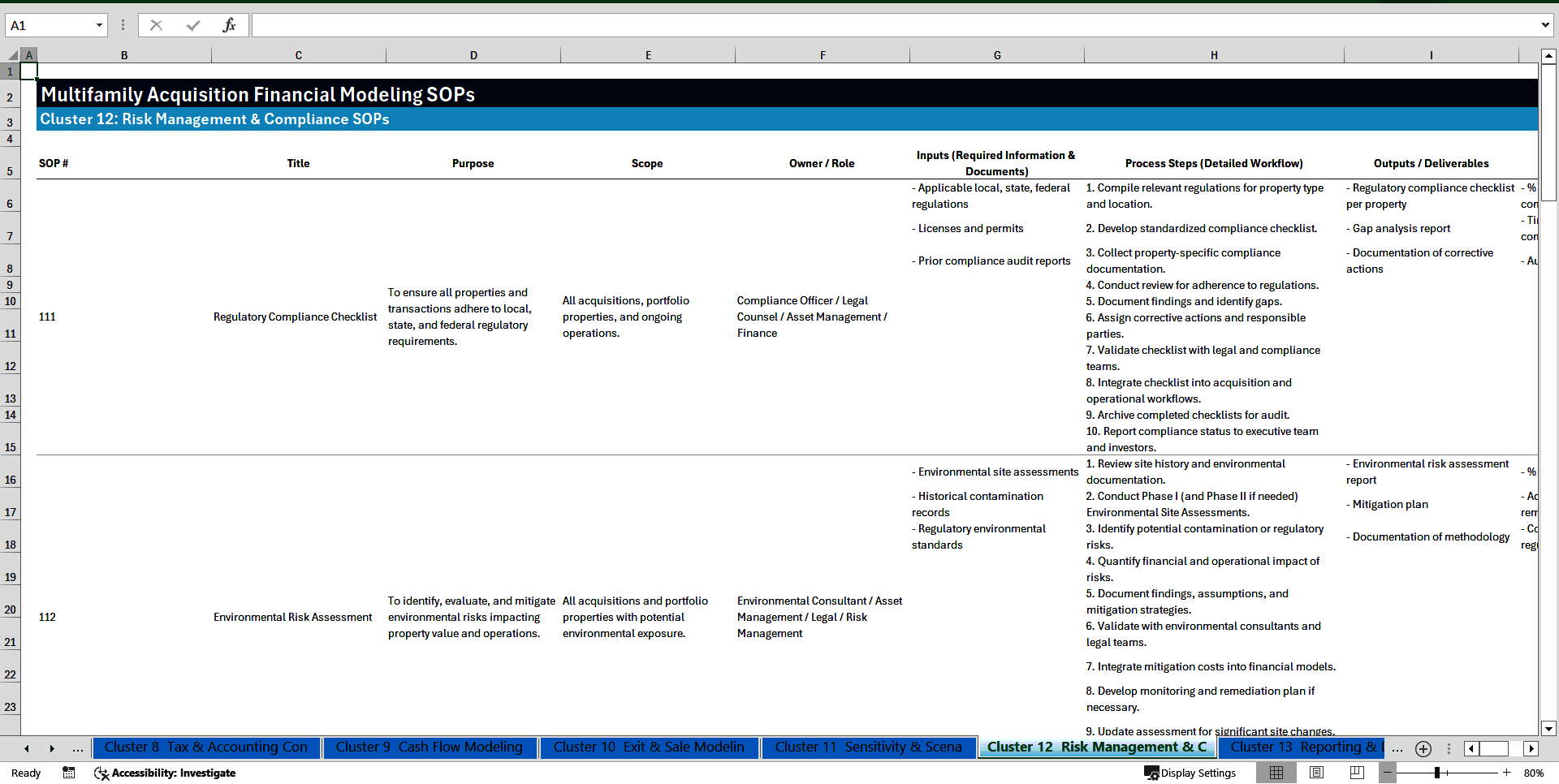The width and height of the screenshot is (1559, 784).
Task: Open the Cluster 13 Reporting tab
Action: 1303,747
